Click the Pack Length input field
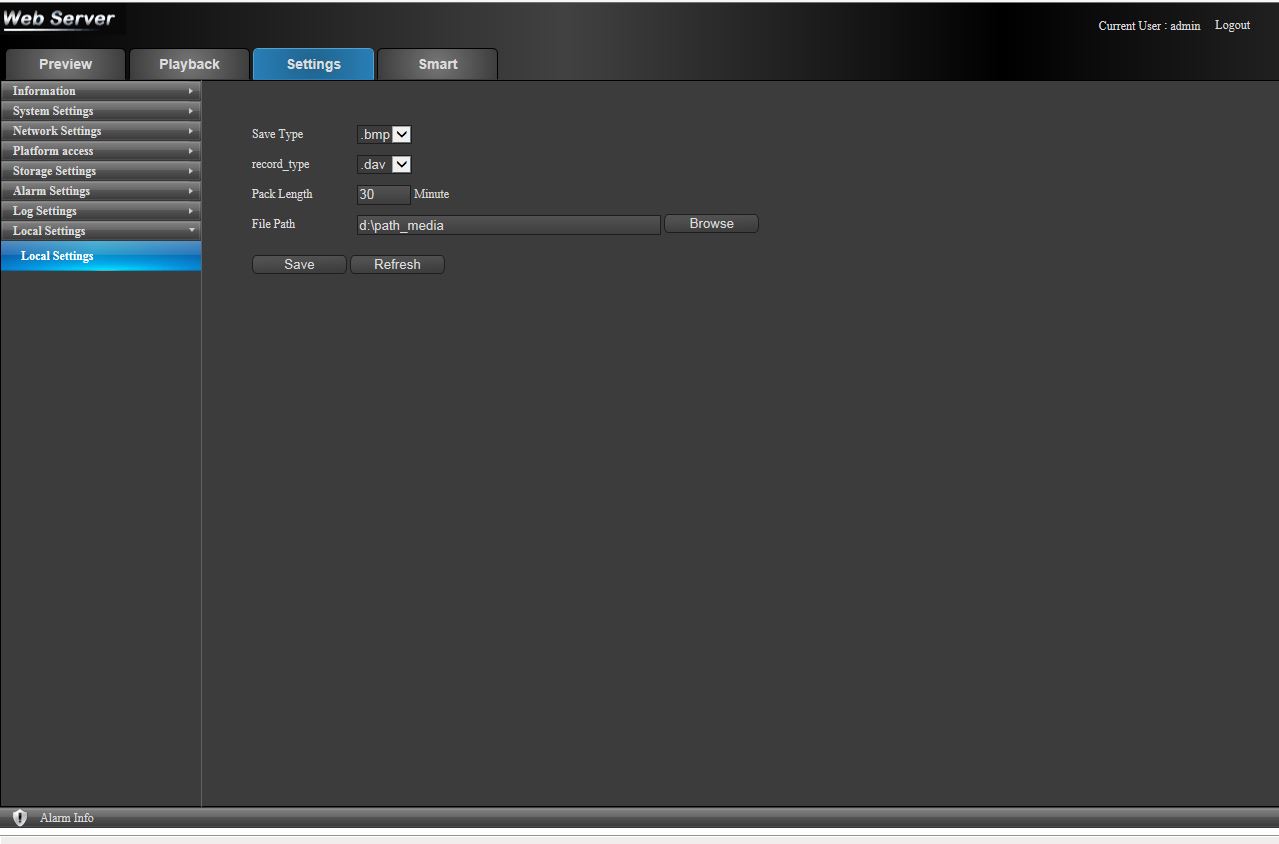This screenshot has width=1279, height=844. [x=383, y=195]
